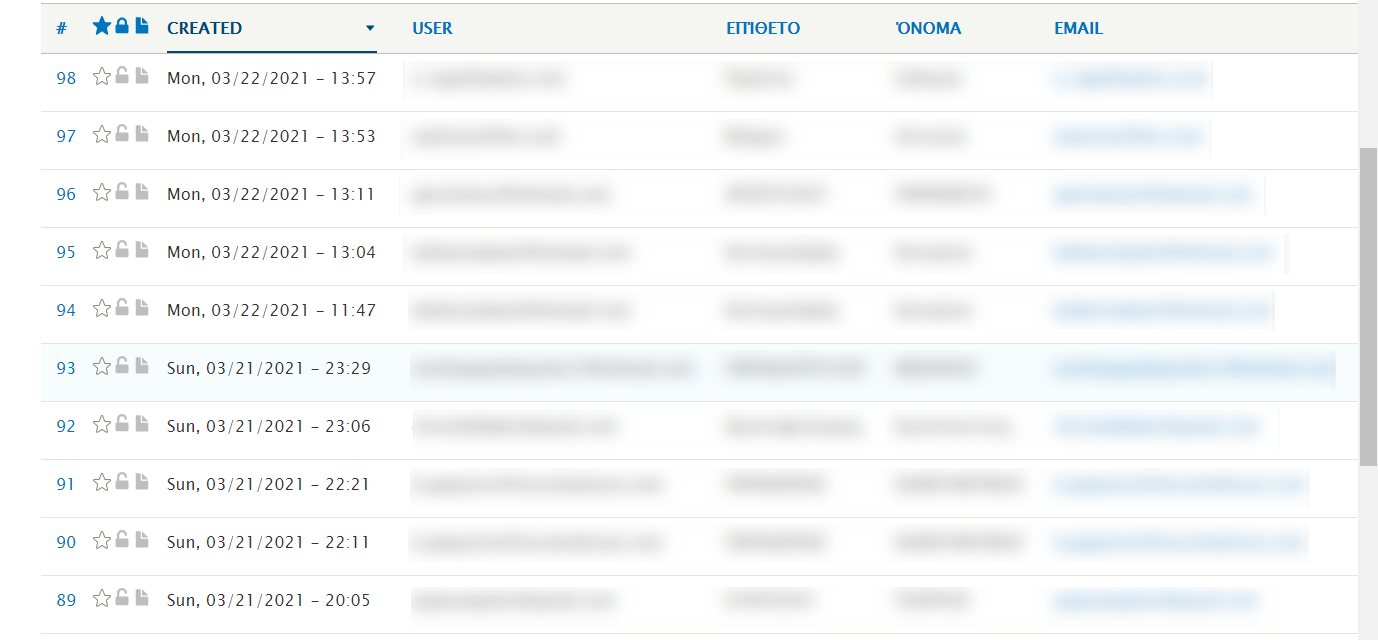Toggle CREATED column sort arrow
This screenshot has width=1378, height=640.
coord(370,28)
